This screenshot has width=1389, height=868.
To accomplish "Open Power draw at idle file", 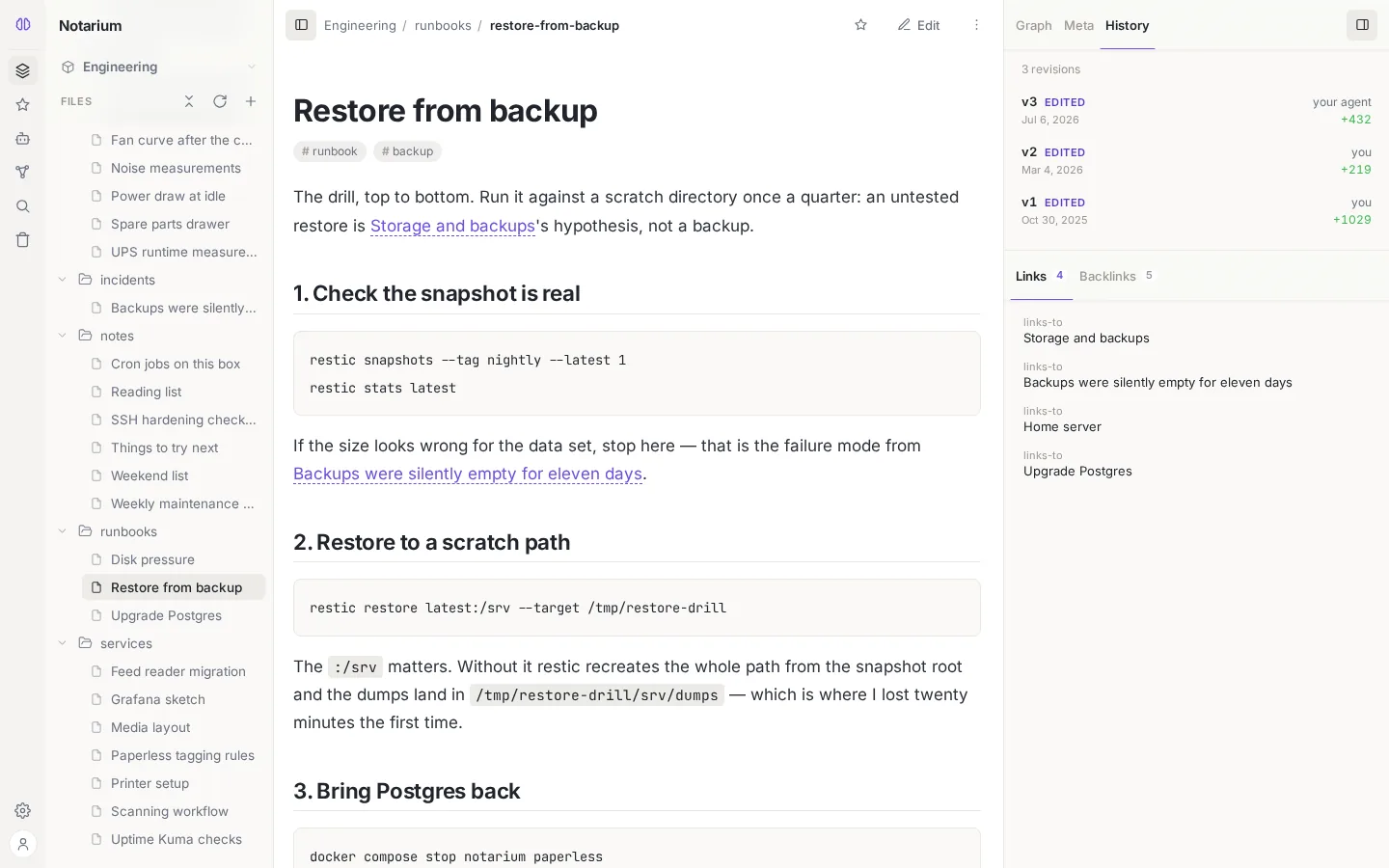I will click(x=174, y=196).
